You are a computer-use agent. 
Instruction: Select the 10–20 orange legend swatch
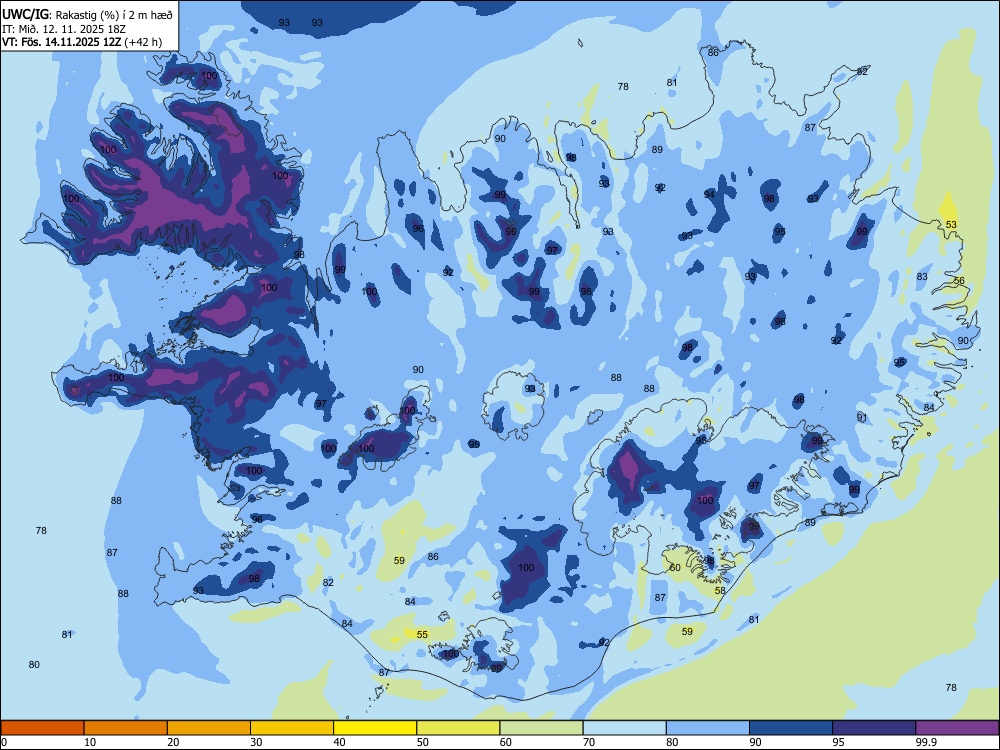pyautogui.click(x=126, y=728)
